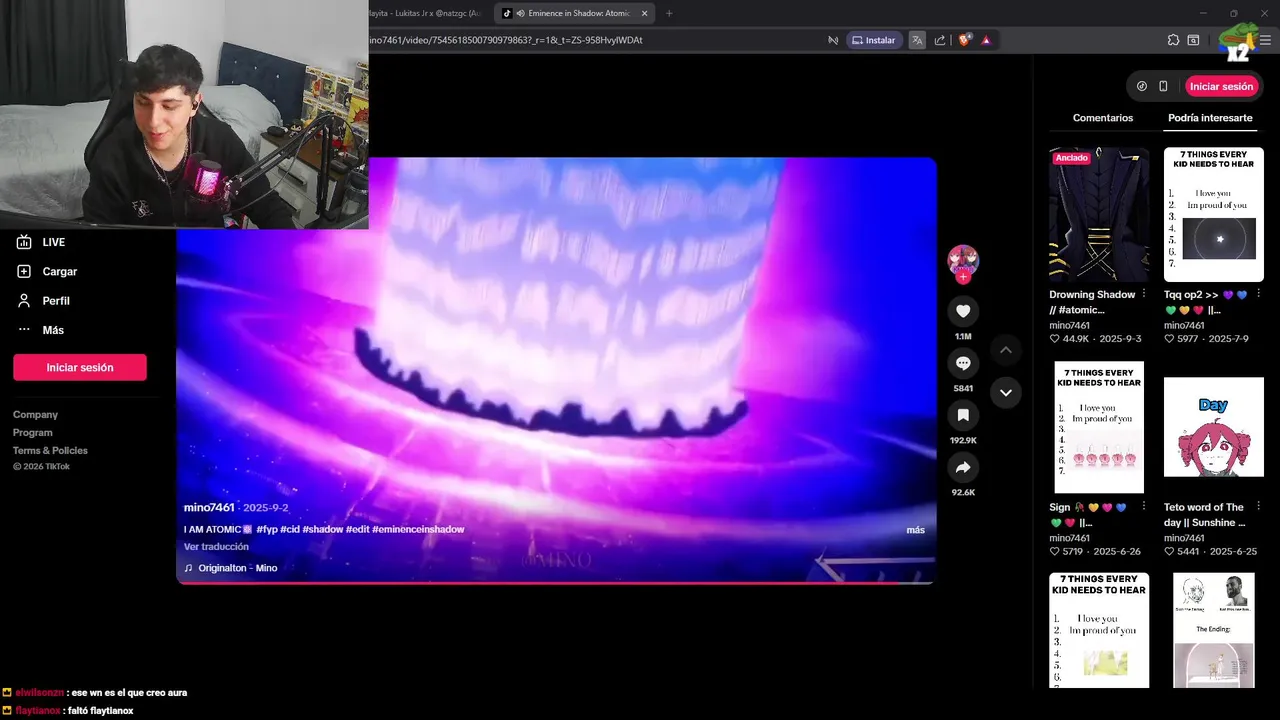Seek using the red video progress bar
The image size is (1280, 720).
556,583
